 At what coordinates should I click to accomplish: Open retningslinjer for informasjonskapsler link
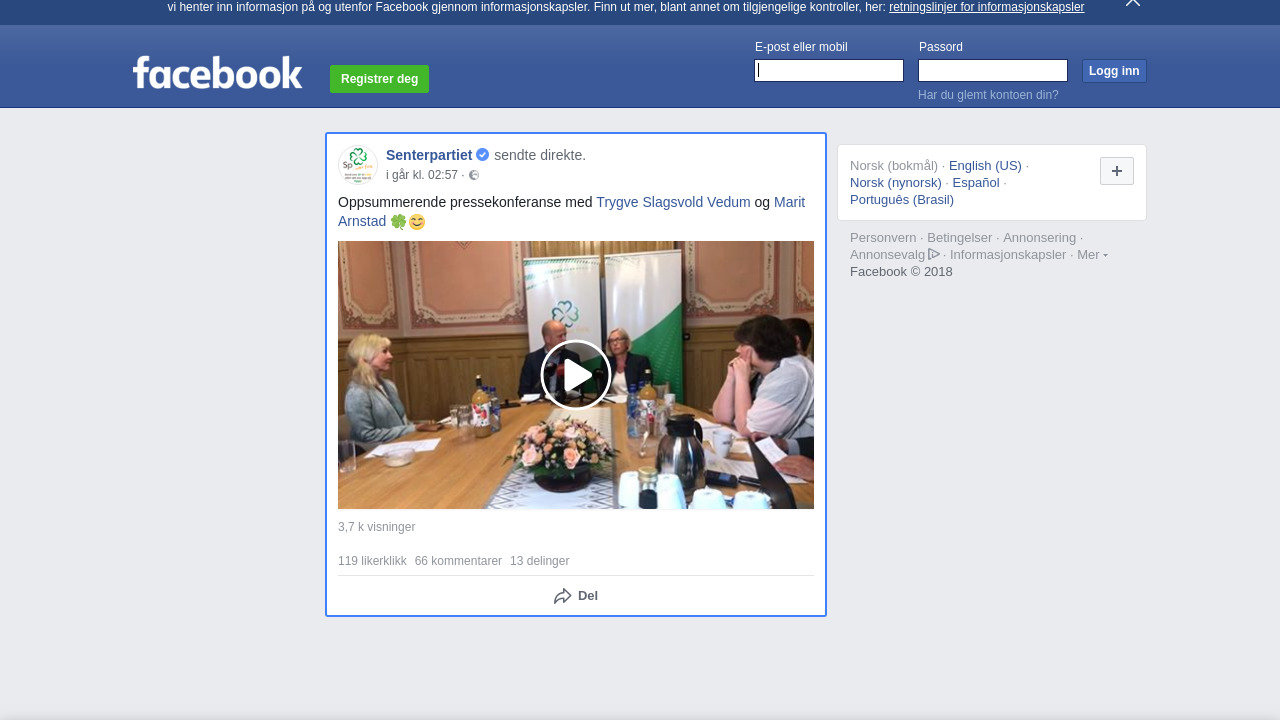click(x=986, y=7)
